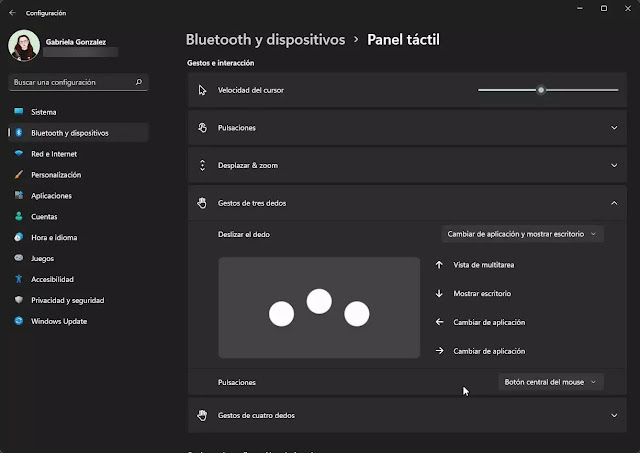
Task: Open Windows Update settings
Action: click(x=78, y=321)
